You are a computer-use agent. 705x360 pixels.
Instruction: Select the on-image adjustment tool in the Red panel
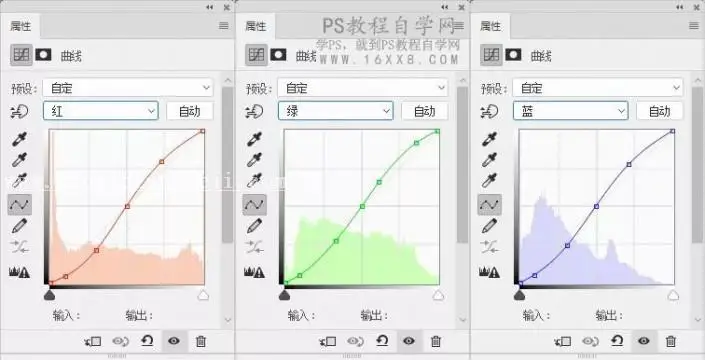(x=19, y=111)
